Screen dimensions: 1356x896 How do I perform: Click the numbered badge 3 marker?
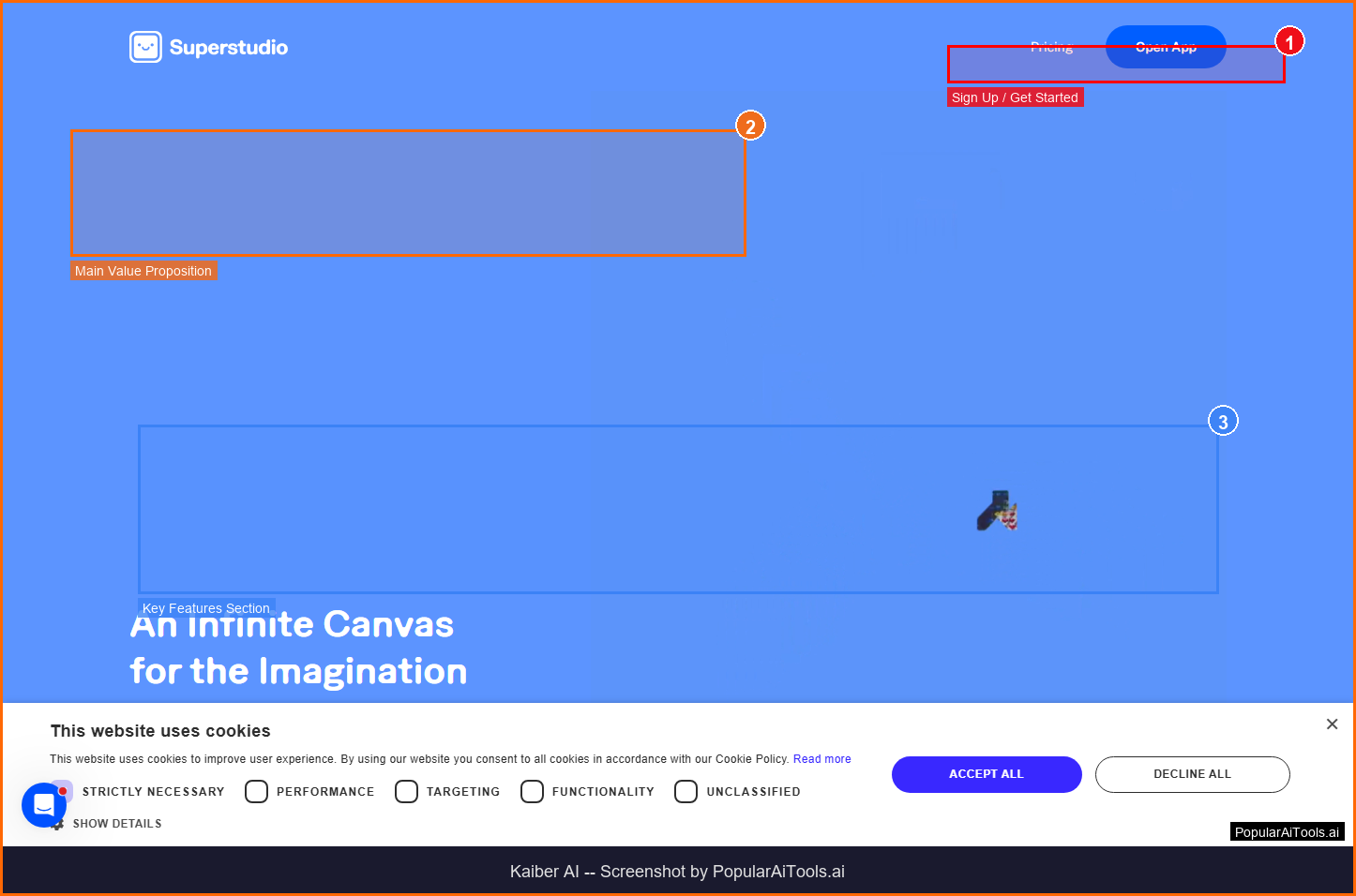tap(1223, 420)
